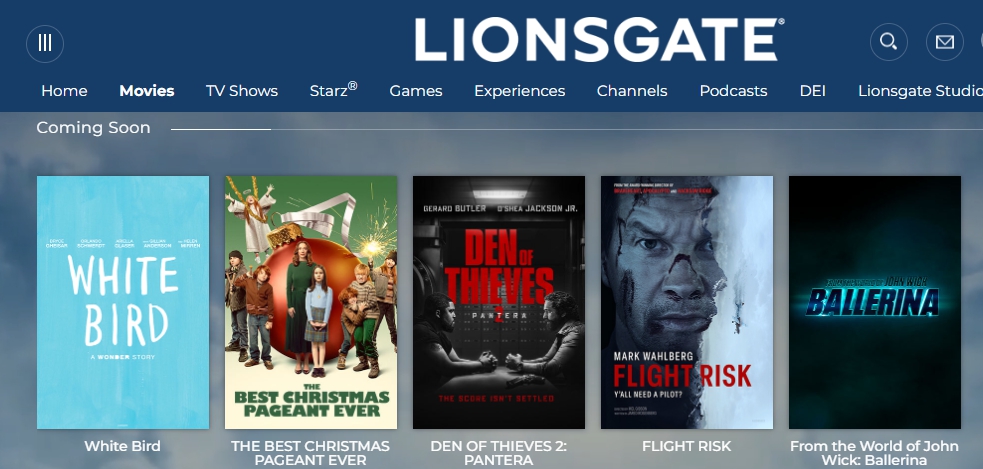Open the White Bird movie poster

point(123,302)
